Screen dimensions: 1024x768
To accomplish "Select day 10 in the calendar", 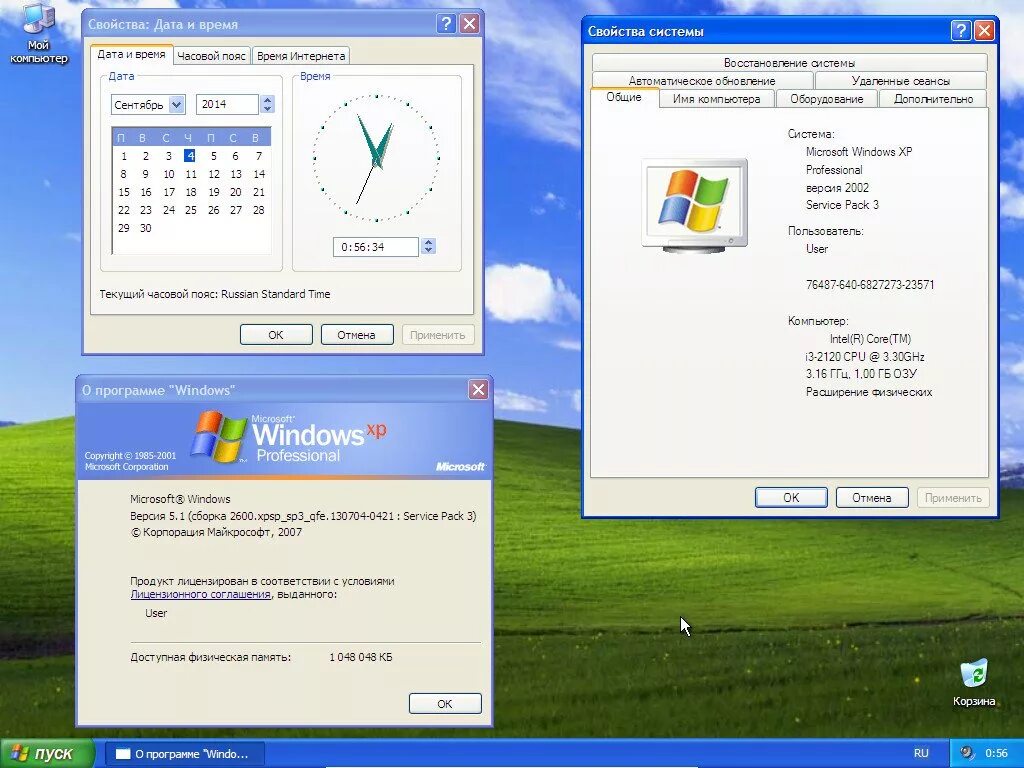I will (x=168, y=174).
